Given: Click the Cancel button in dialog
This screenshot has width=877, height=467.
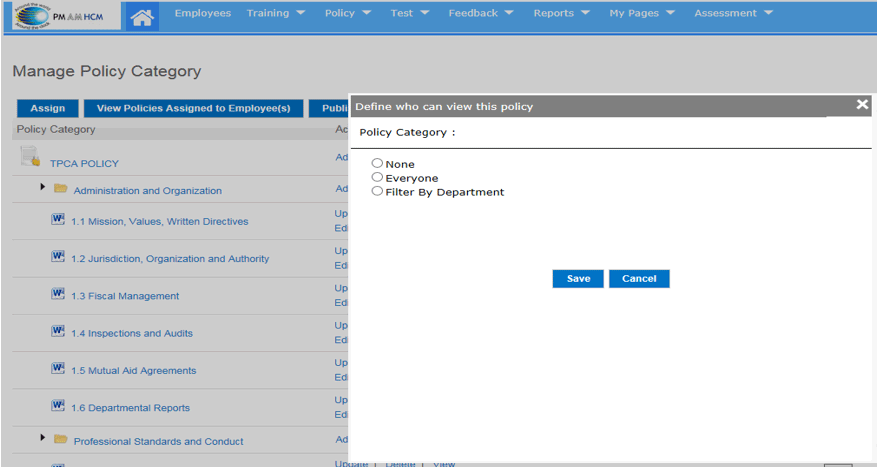Looking at the screenshot, I should pos(639,279).
